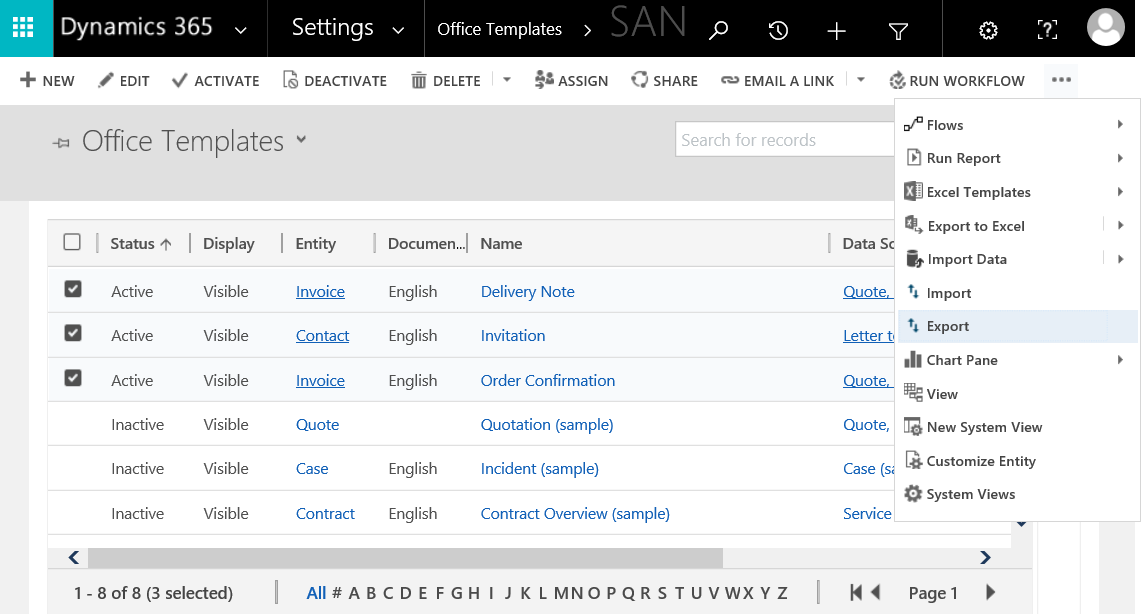Open the Email a Link dropdown arrow

tap(861, 80)
